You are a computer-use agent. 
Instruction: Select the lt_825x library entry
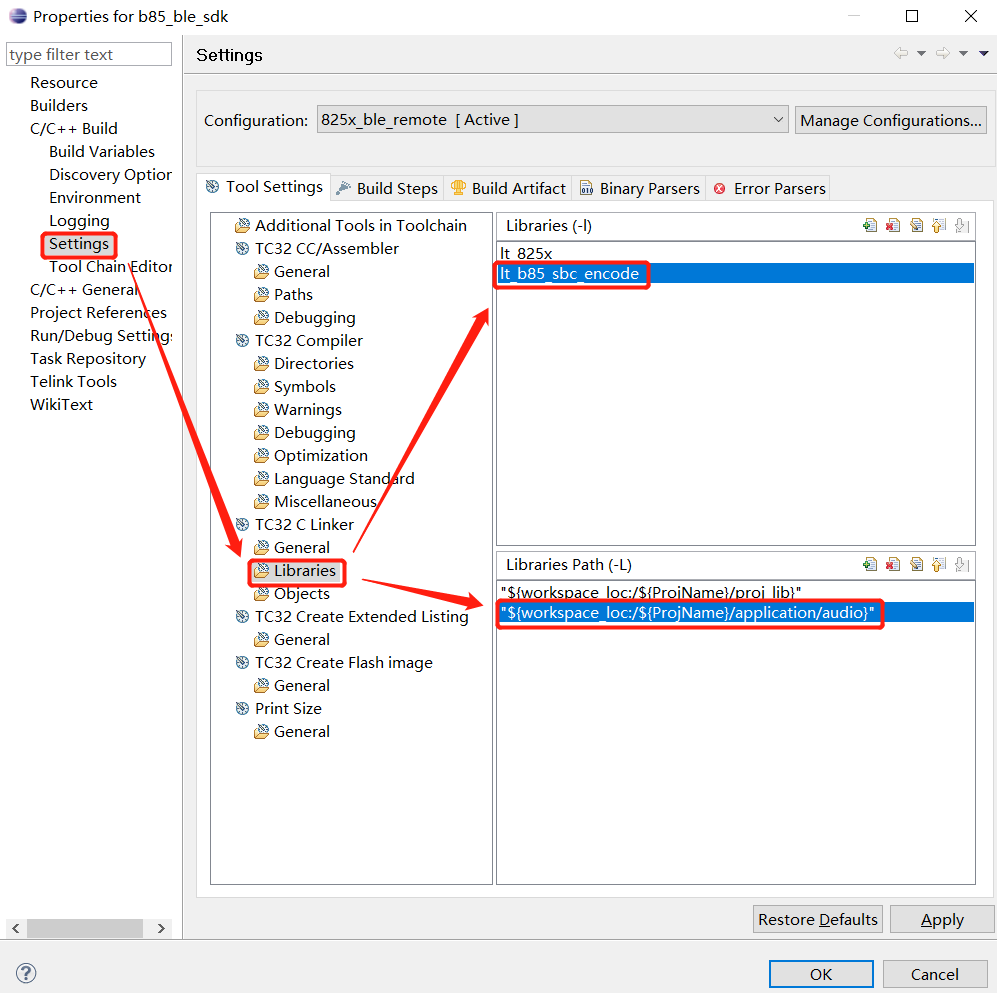(527, 254)
